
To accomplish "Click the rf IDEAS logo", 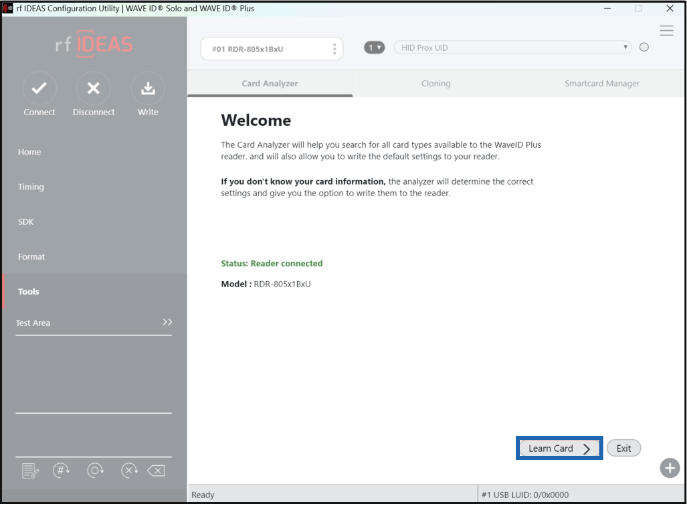I will [x=94, y=44].
